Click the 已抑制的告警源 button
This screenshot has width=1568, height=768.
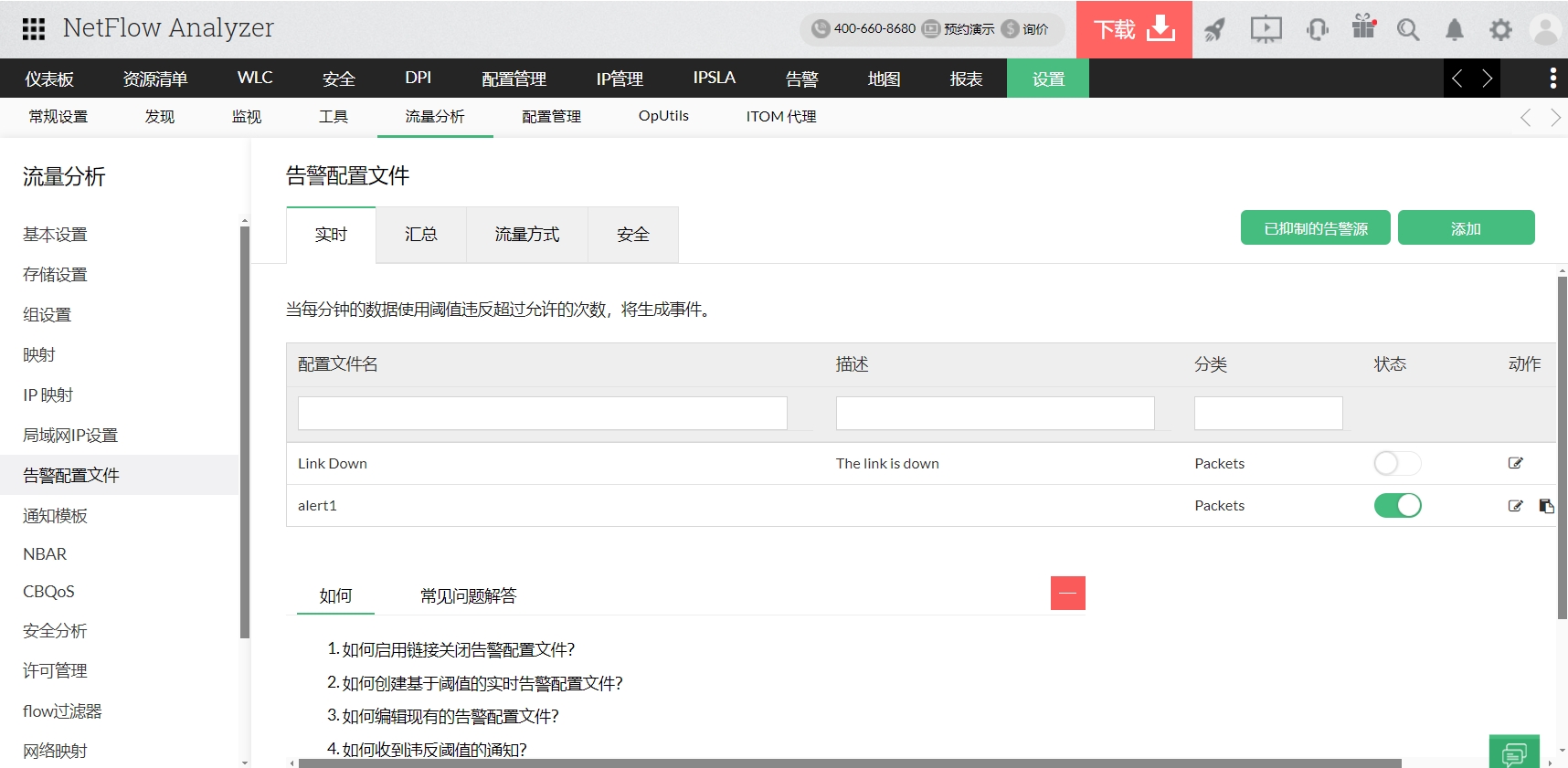pyautogui.click(x=1315, y=228)
